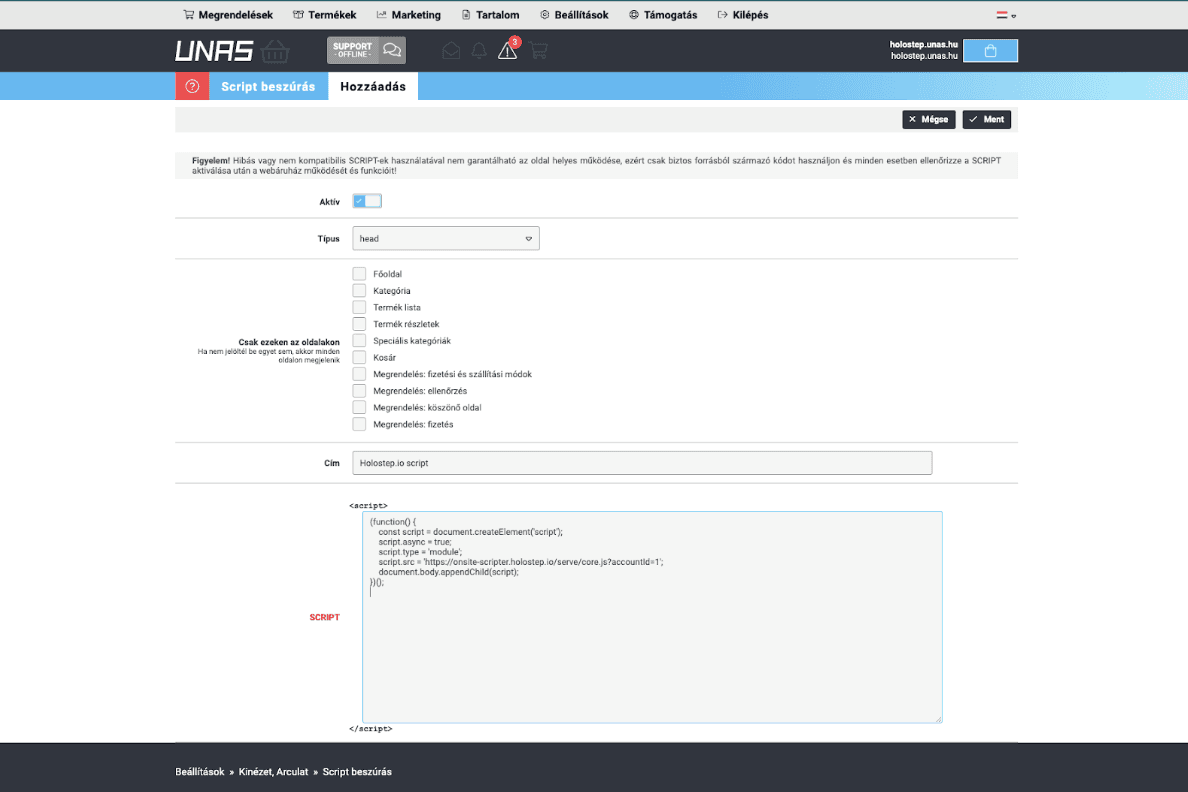Open the Termékek menu

[324, 15]
